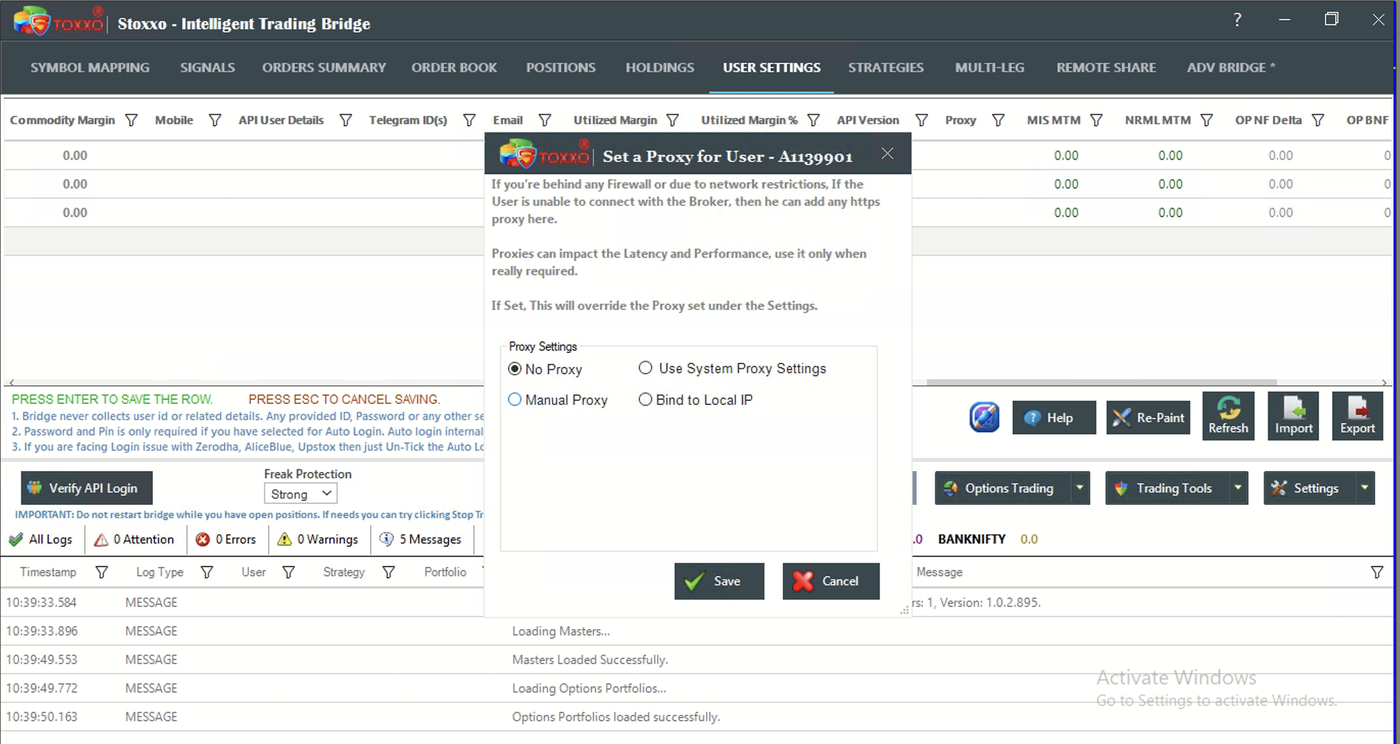Select the 'Masters Loaded Successfully.' log message
This screenshot has width=1400, height=744.
tap(590, 660)
